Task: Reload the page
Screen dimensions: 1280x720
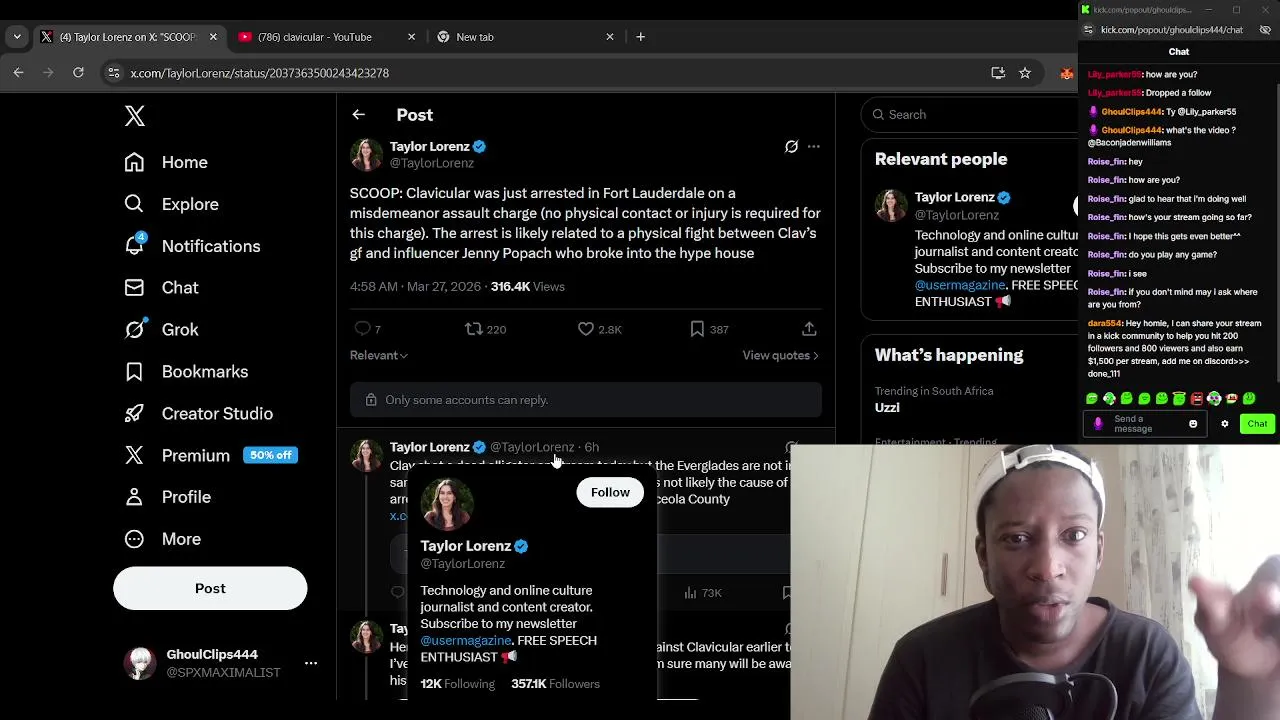Action: 78,73
